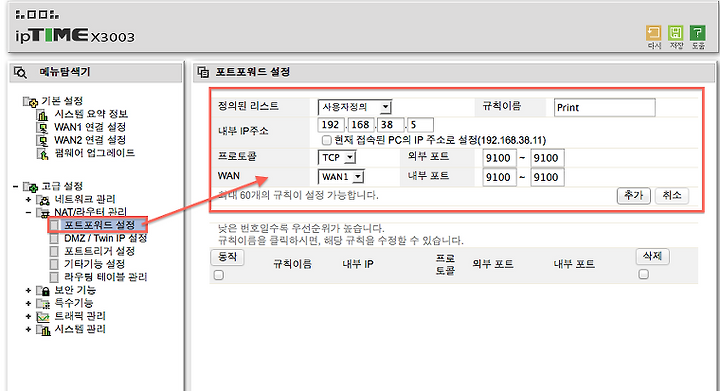Open the help question-mark icon

click(698, 34)
